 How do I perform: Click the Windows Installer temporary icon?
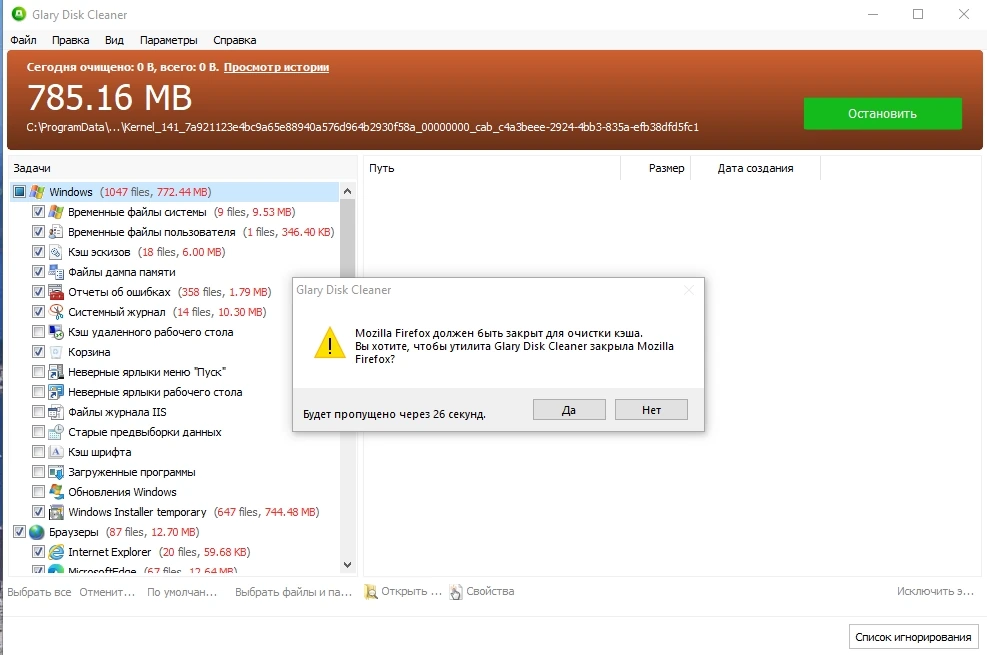click(56, 512)
